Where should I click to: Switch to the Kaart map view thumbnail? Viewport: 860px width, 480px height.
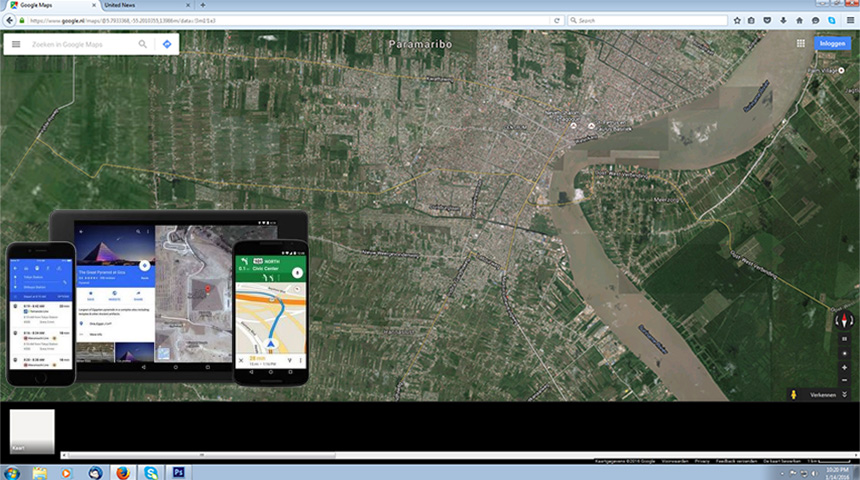coord(32,431)
